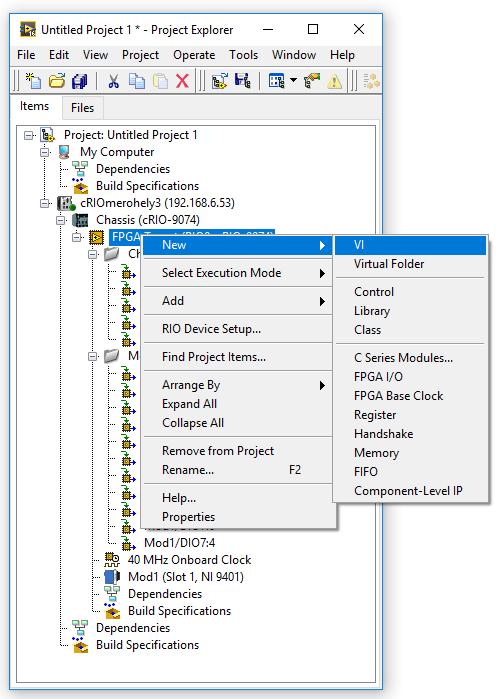This screenshot has width=498, height=699.
Task: Click Dependencies icon under My Computer
Action: click(80, 169)
